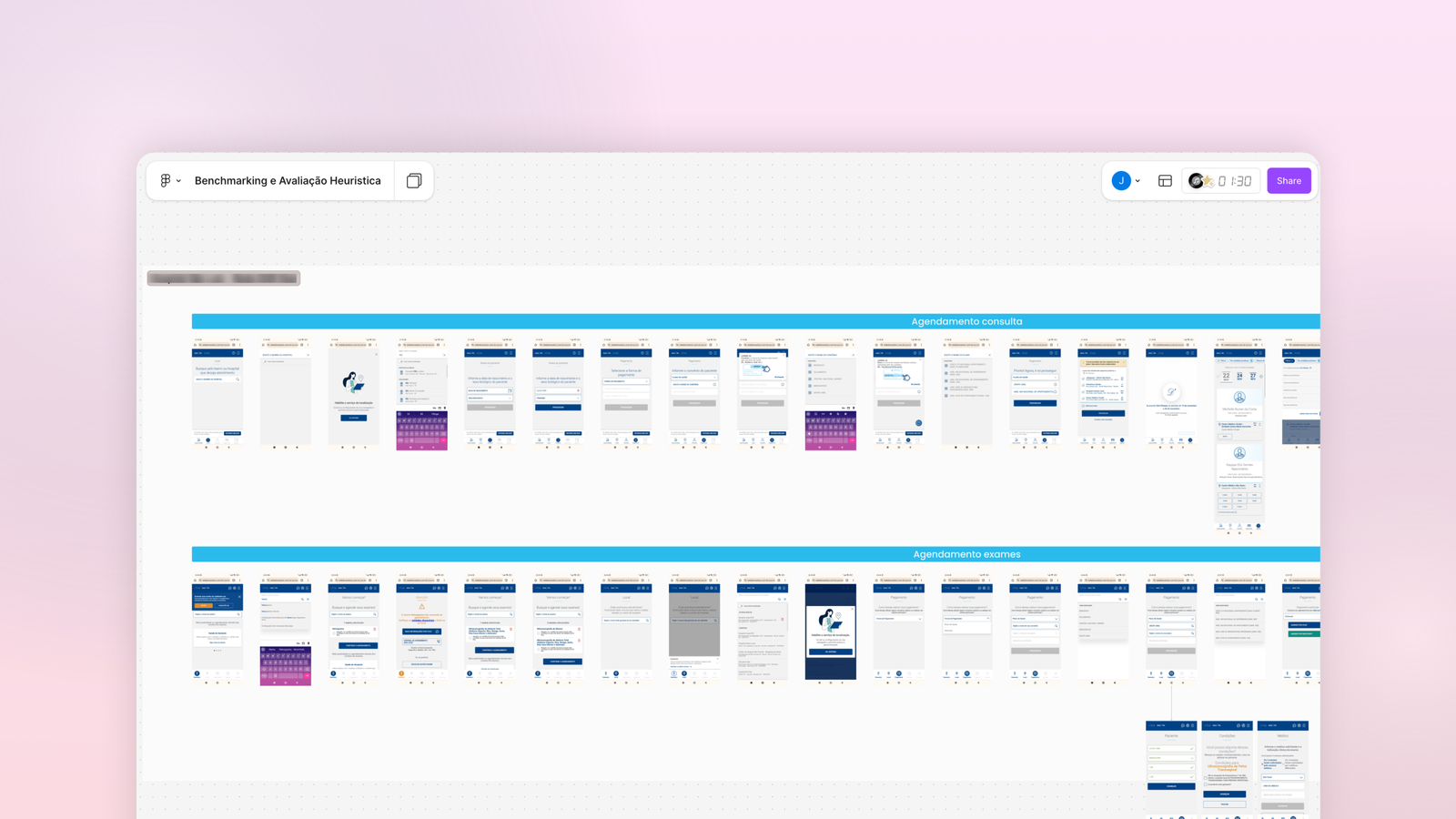1456x819 pixels.
Task: Select first thumbnail in Agendamento consulta row
Action: tap(217, 394)
